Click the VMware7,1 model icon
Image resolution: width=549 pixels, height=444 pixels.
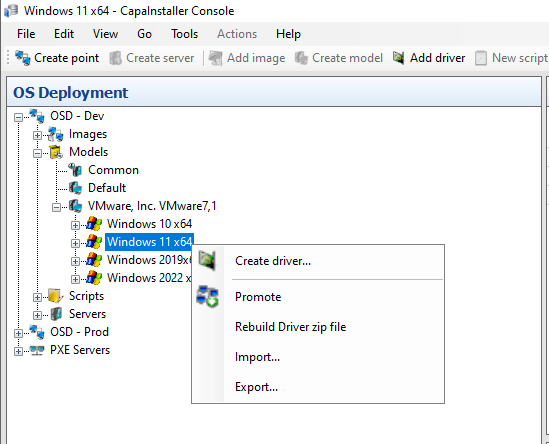(x=75, y=206)
